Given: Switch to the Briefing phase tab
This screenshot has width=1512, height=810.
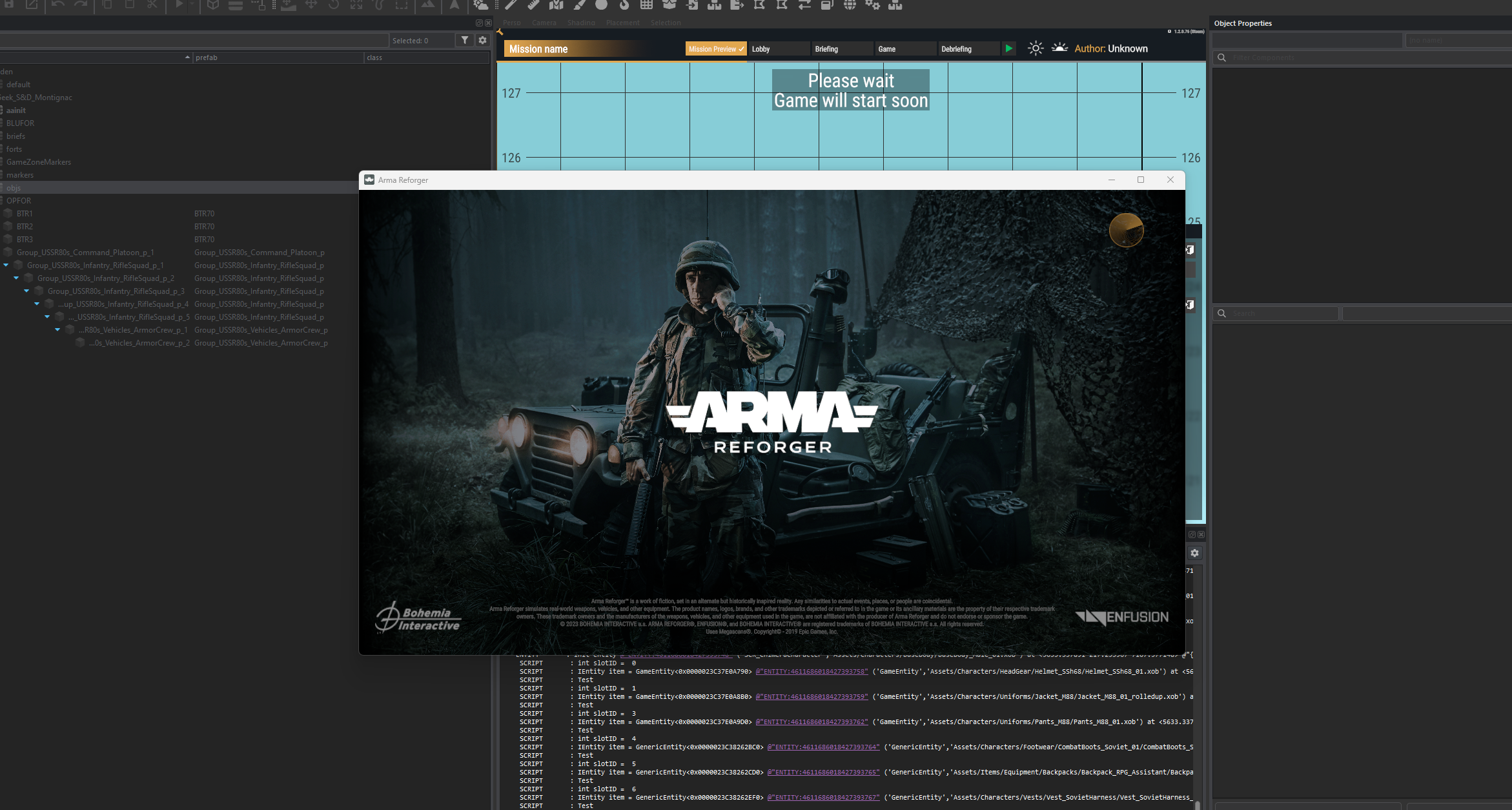Looking at the screenshot, I should 841,49.
